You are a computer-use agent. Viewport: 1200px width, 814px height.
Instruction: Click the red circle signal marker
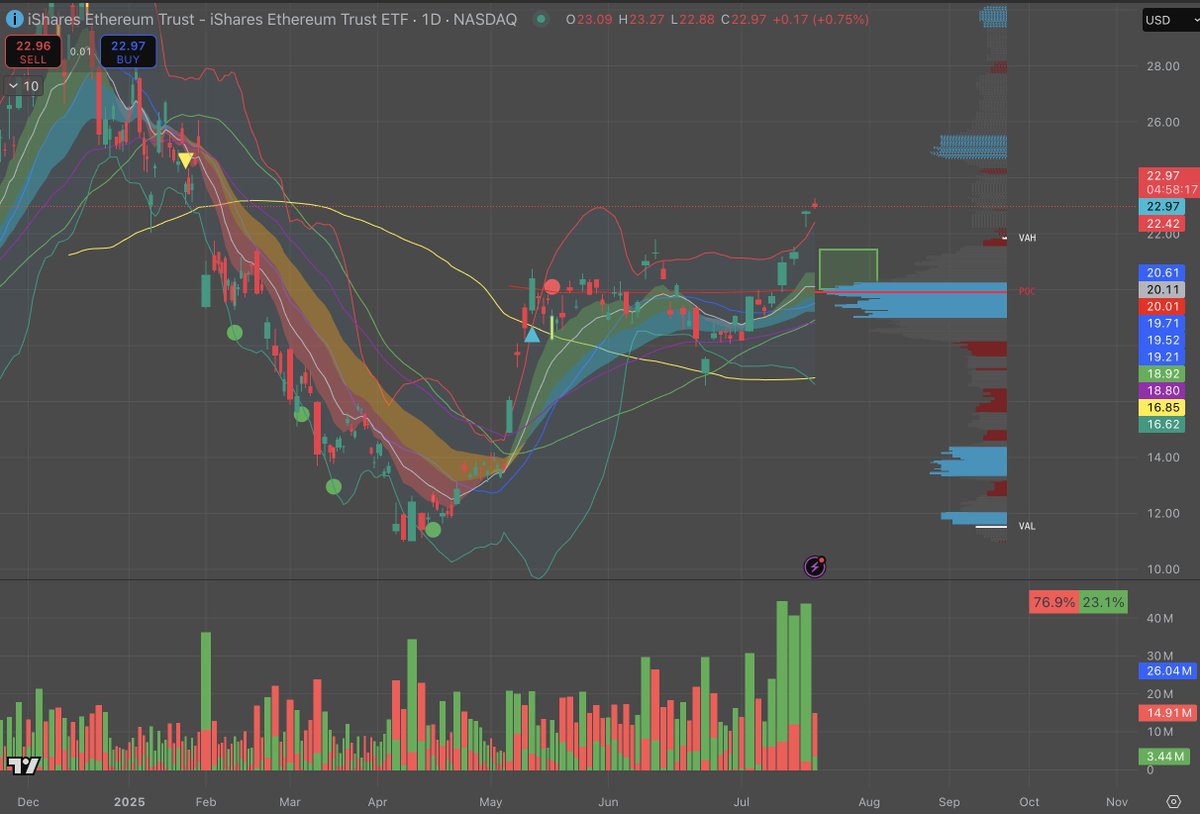(552, 288)
